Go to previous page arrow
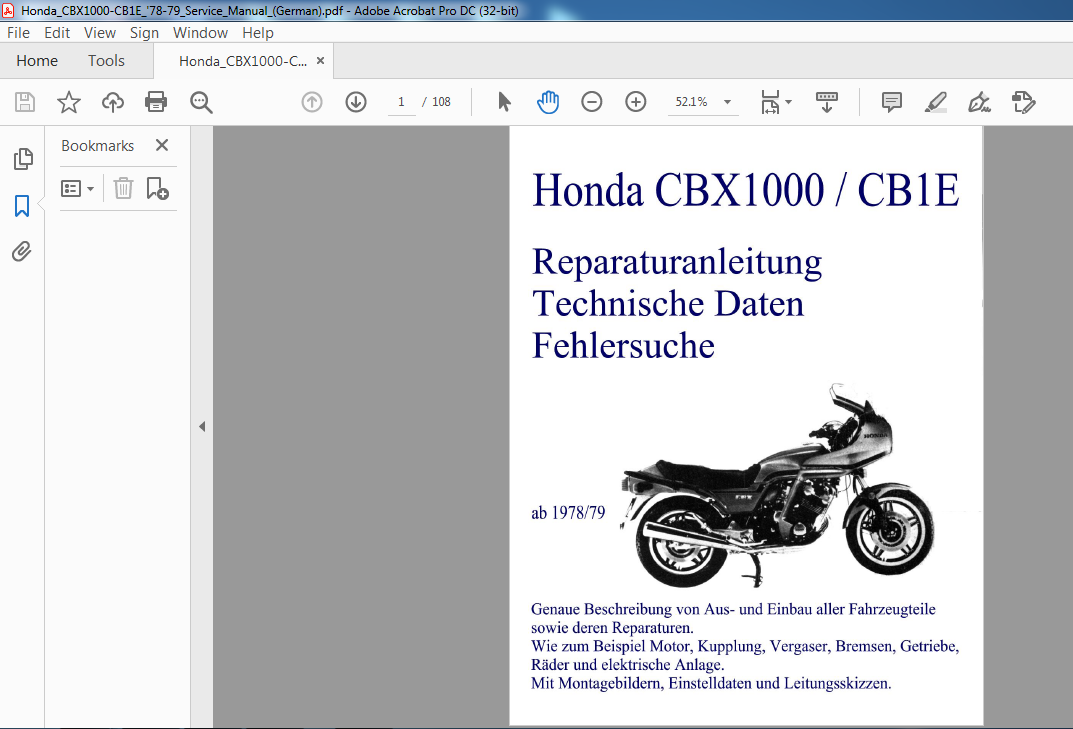Image resolution: width=1073 pixels, height=729 pixels. pos(312,102)
